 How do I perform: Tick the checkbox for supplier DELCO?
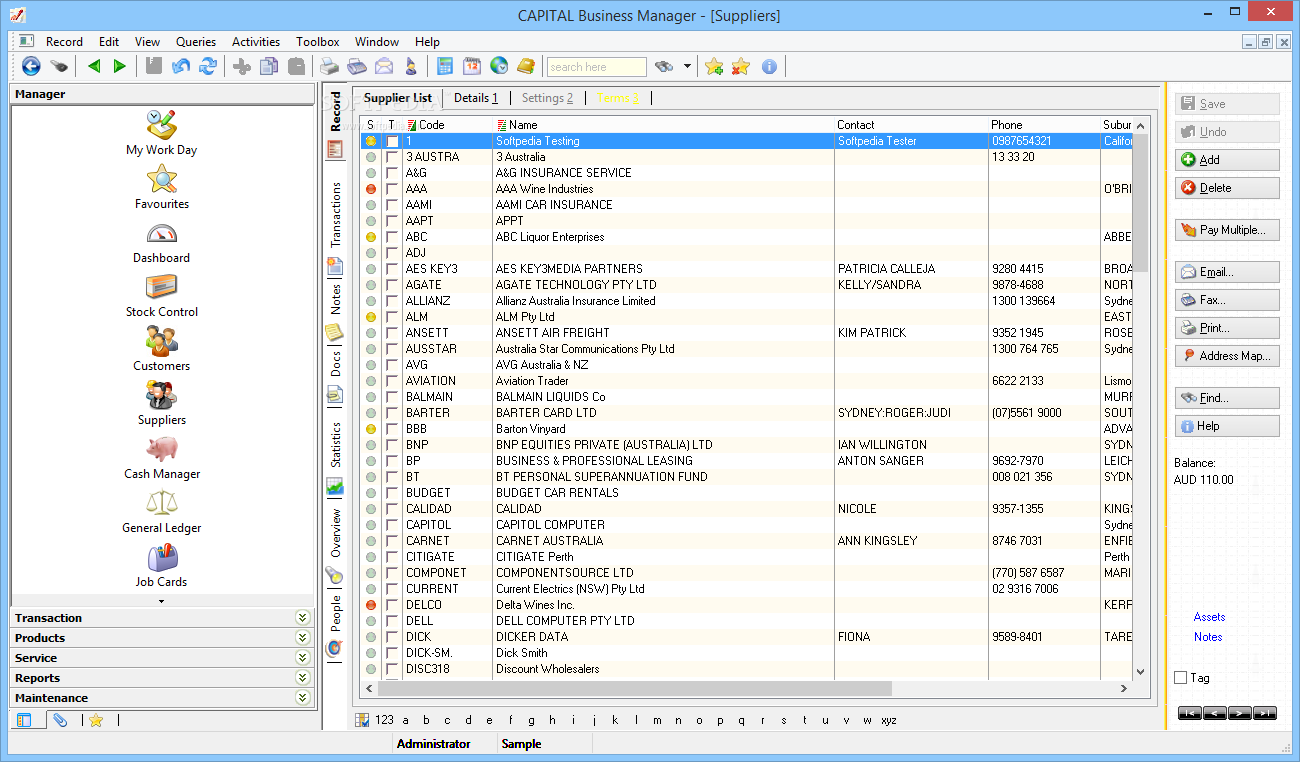point(391,605)
